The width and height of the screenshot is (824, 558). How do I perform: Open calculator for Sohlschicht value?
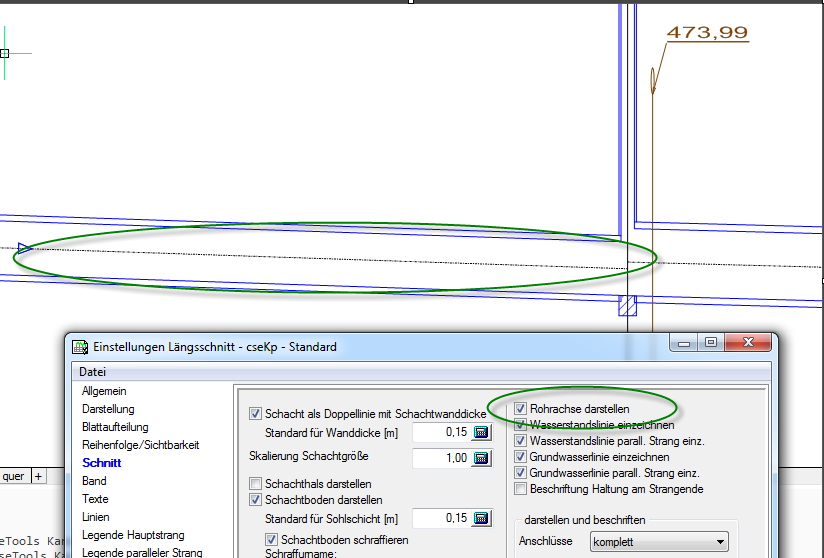[482, 518]
